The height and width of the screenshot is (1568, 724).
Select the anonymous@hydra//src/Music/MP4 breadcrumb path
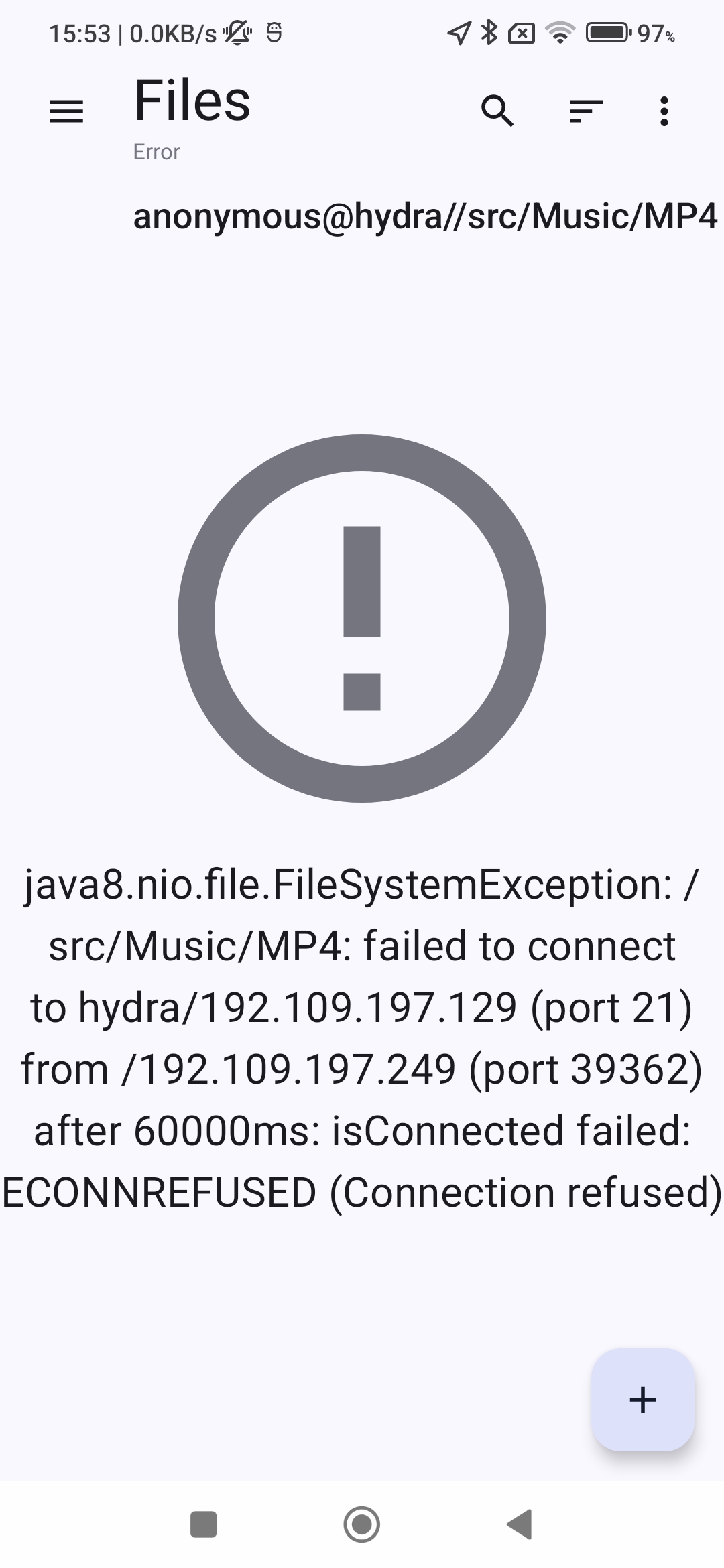(425, 216)
